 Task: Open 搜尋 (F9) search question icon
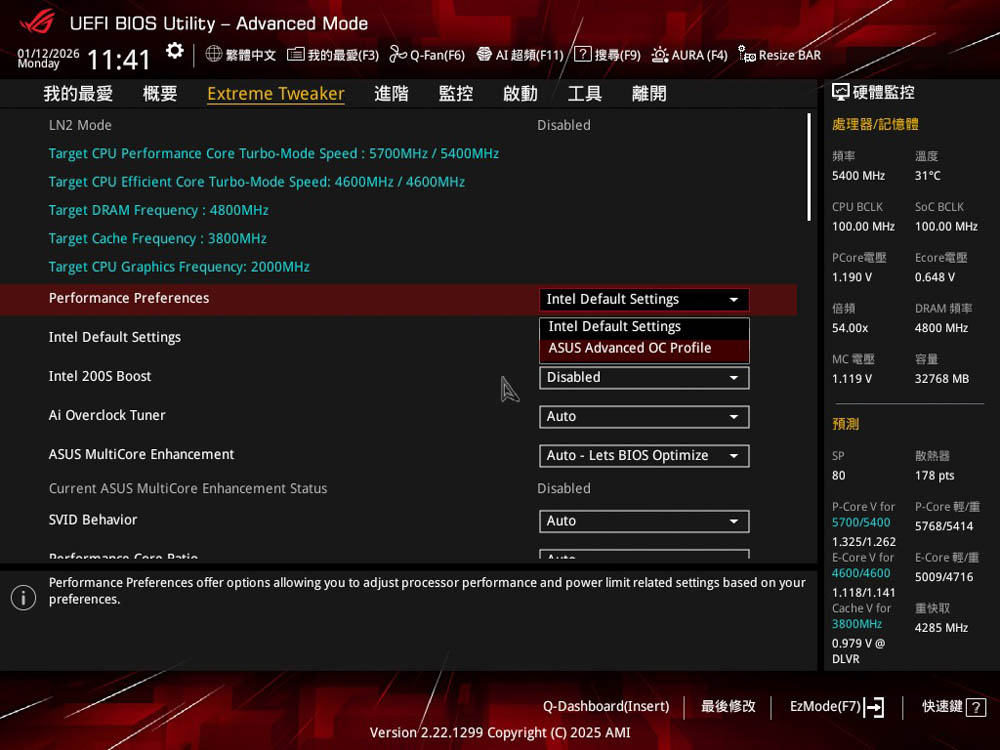click(x=582, y=54)
